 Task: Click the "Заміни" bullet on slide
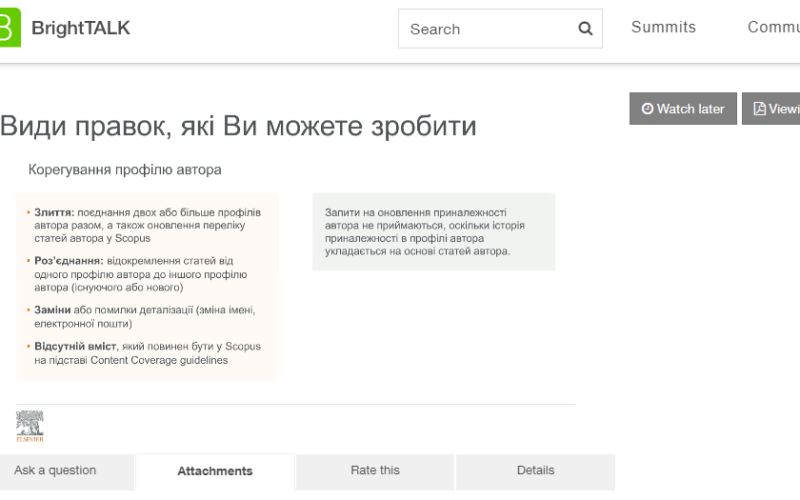click(x=144, y=317)
